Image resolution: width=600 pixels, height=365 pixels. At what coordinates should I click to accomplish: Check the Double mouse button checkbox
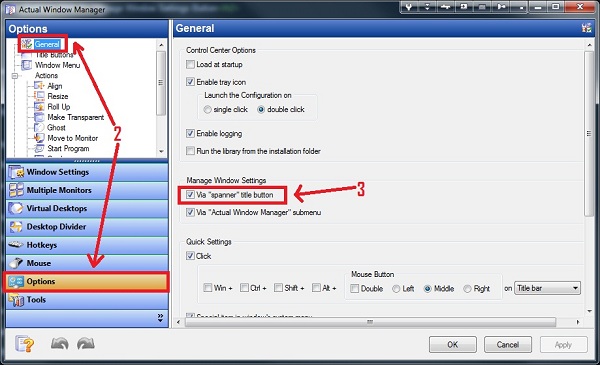click(x=355, y=288)
